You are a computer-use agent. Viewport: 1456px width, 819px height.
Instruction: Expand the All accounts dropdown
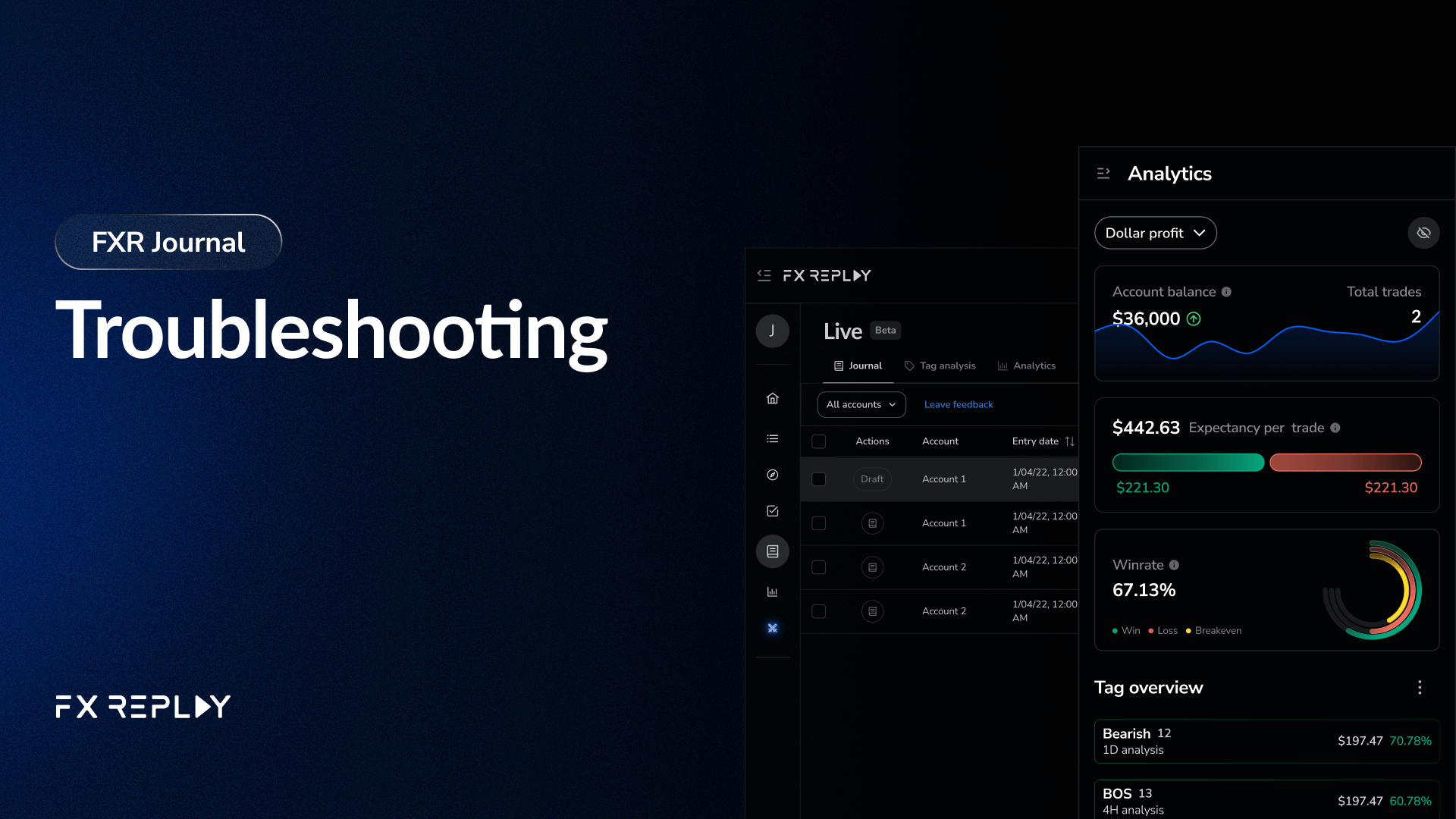[x=861, y=405]
